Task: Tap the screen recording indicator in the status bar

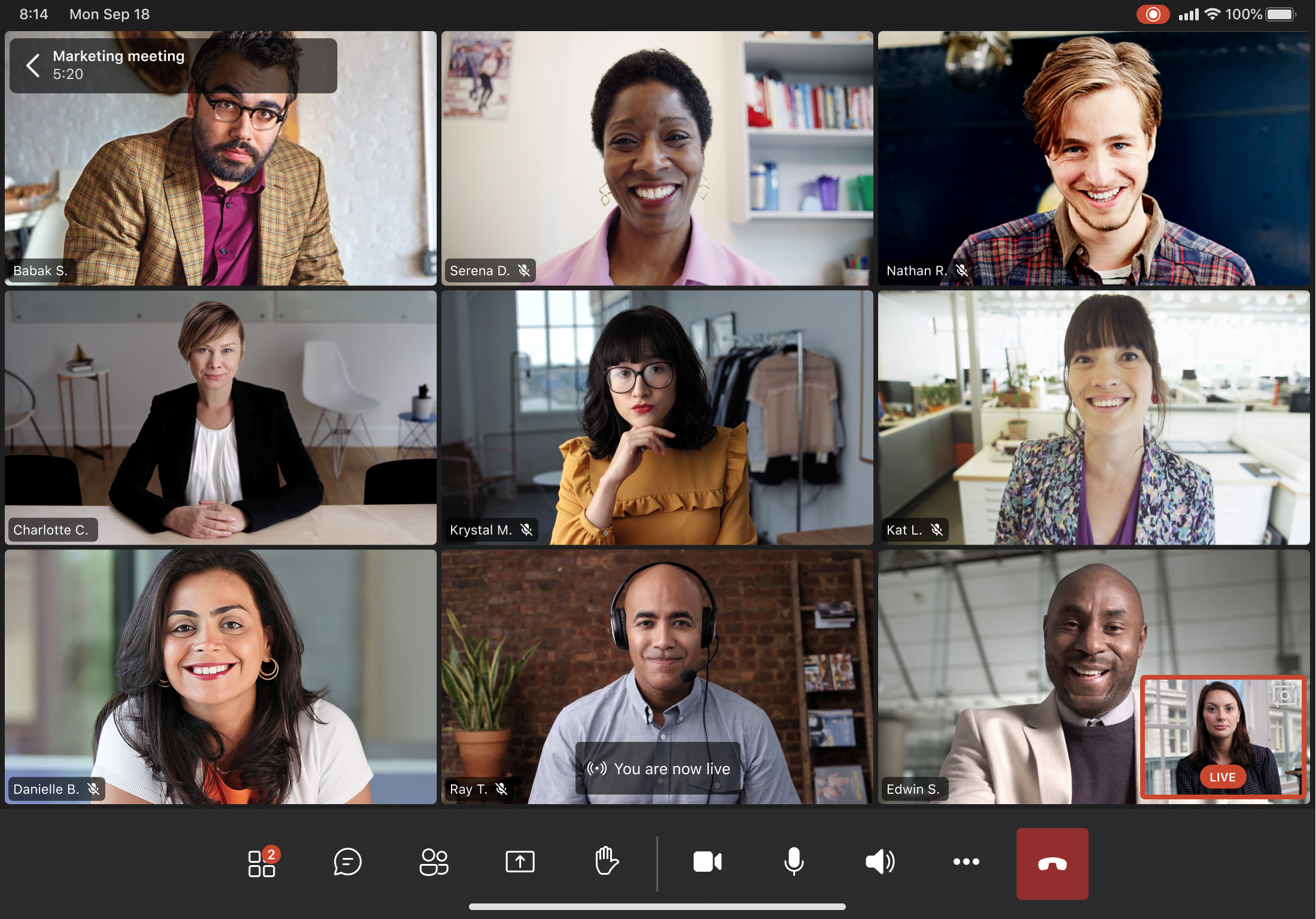Action: point(1154,13)
